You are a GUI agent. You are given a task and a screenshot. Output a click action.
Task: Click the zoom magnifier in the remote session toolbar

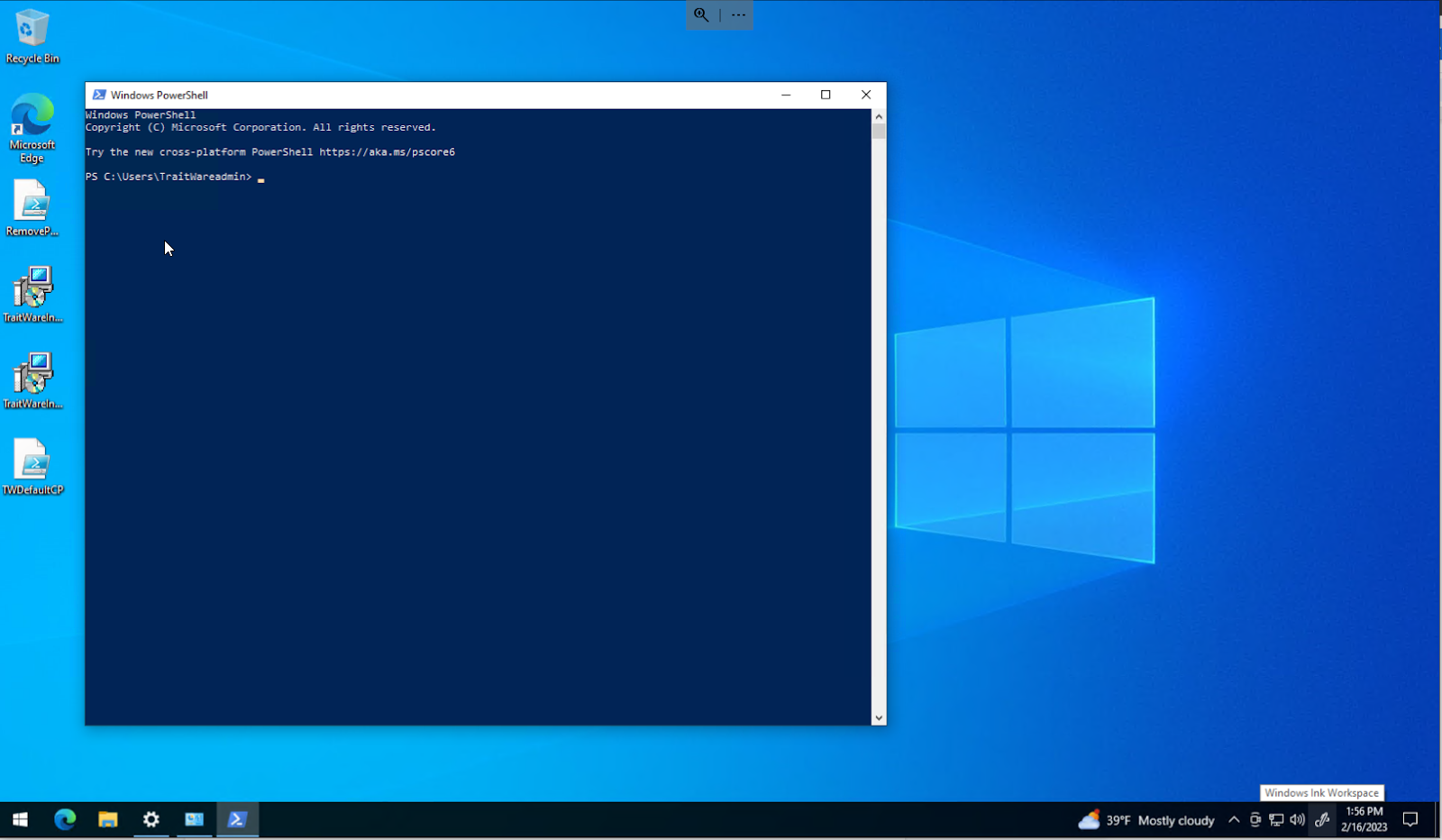point(701,14)
